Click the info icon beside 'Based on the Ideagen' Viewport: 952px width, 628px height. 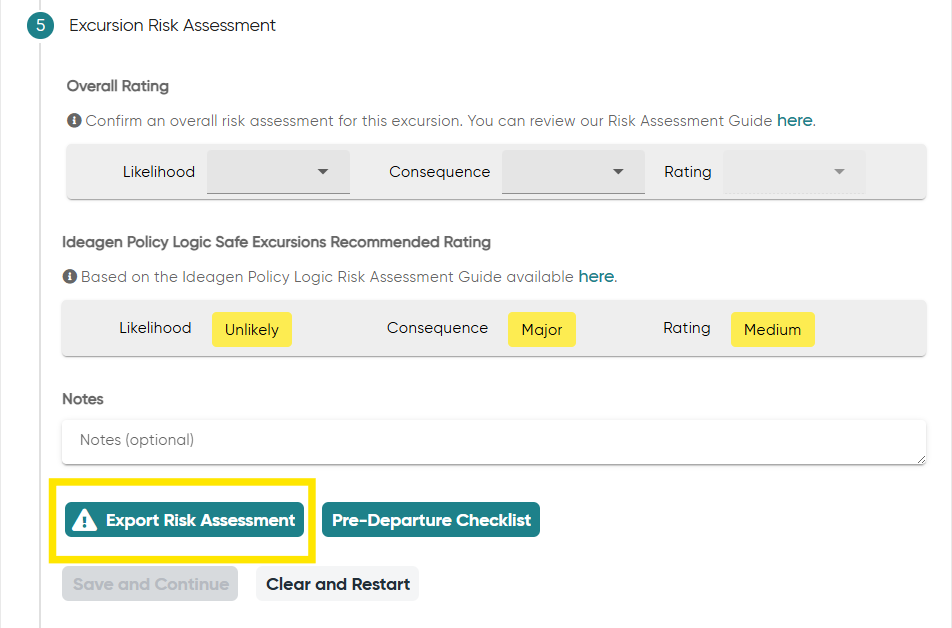(x=70, y=276)
